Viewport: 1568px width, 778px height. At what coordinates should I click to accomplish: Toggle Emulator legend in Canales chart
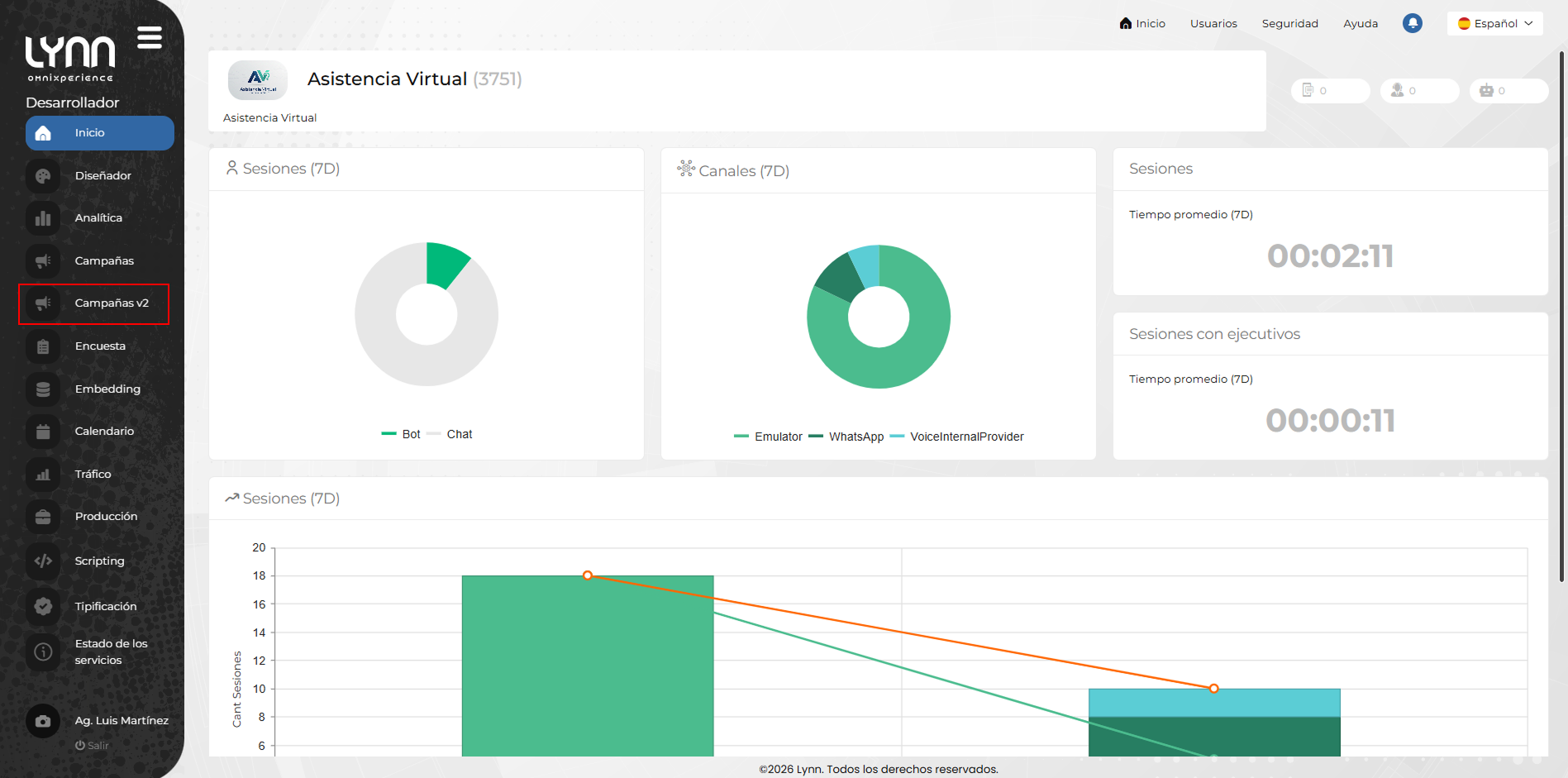pos(768,437)
